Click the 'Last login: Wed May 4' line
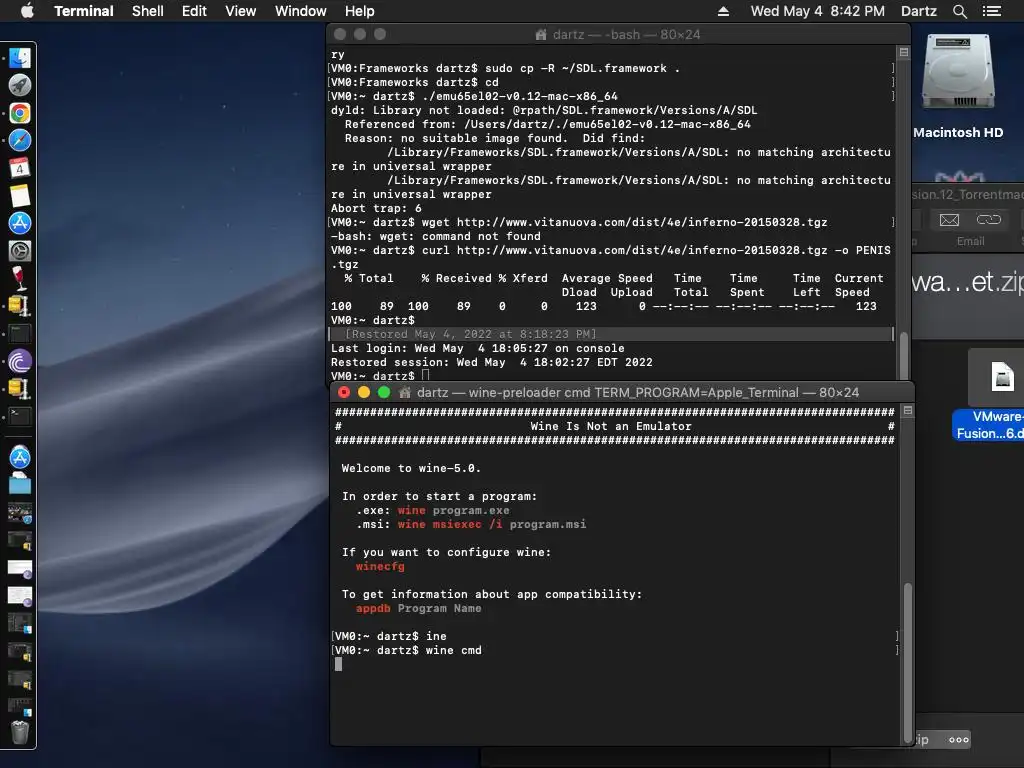Viewport: 1024px width, 768px height. coord(477,349)
